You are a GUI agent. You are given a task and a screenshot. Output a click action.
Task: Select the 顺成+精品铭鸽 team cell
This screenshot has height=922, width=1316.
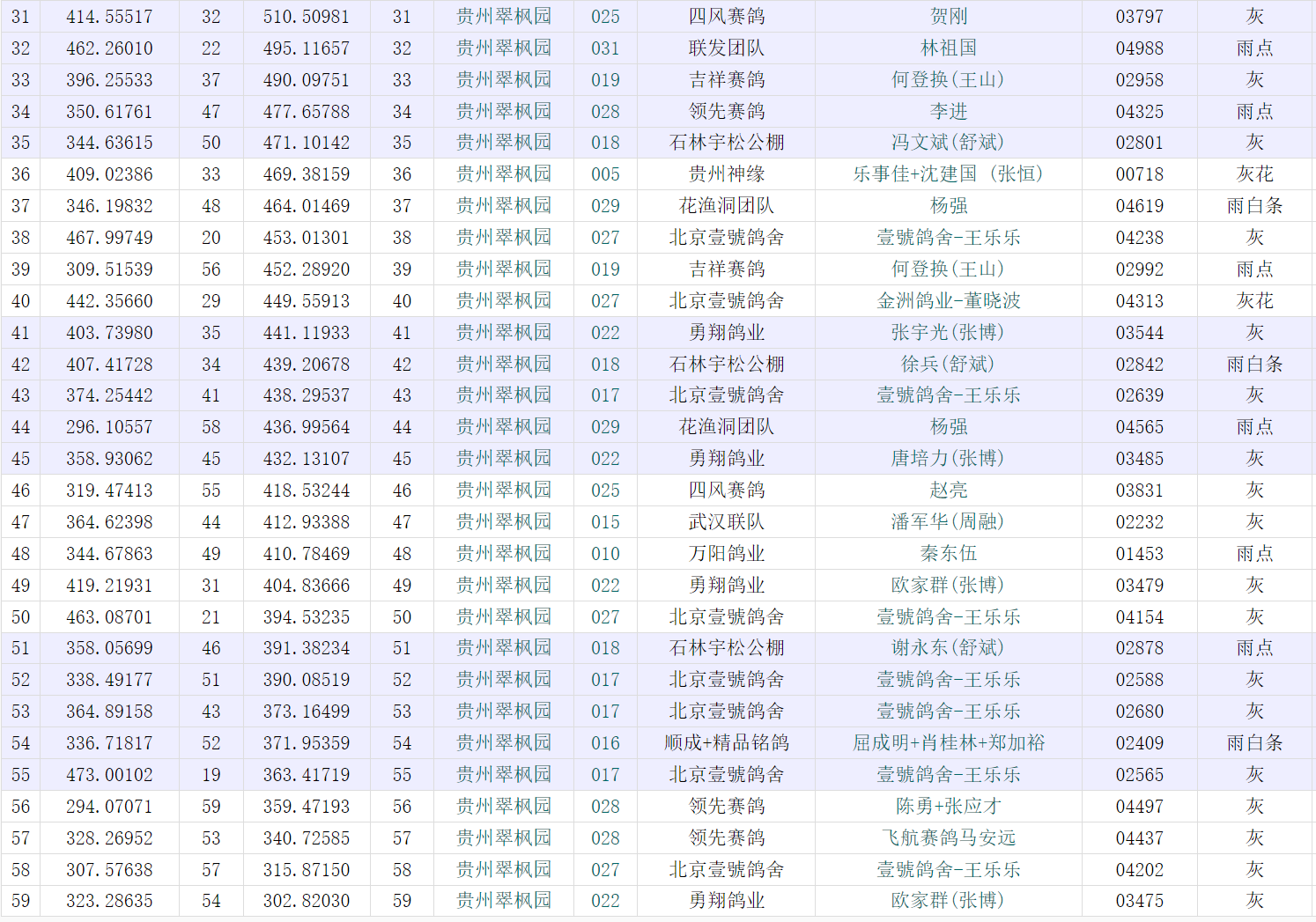click(x=726, y=743)
